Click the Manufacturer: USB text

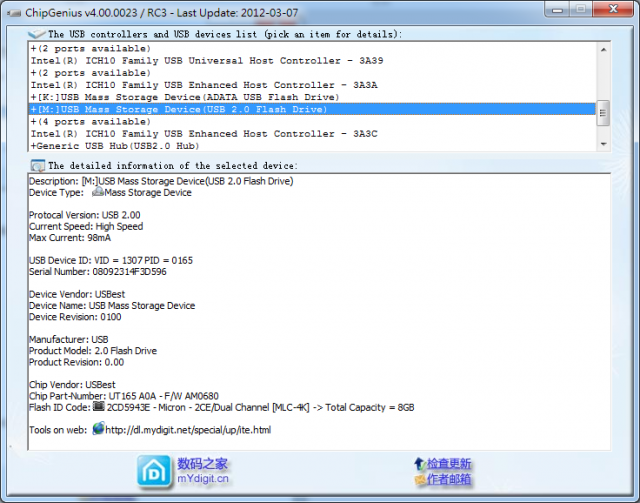click(69, 339)
